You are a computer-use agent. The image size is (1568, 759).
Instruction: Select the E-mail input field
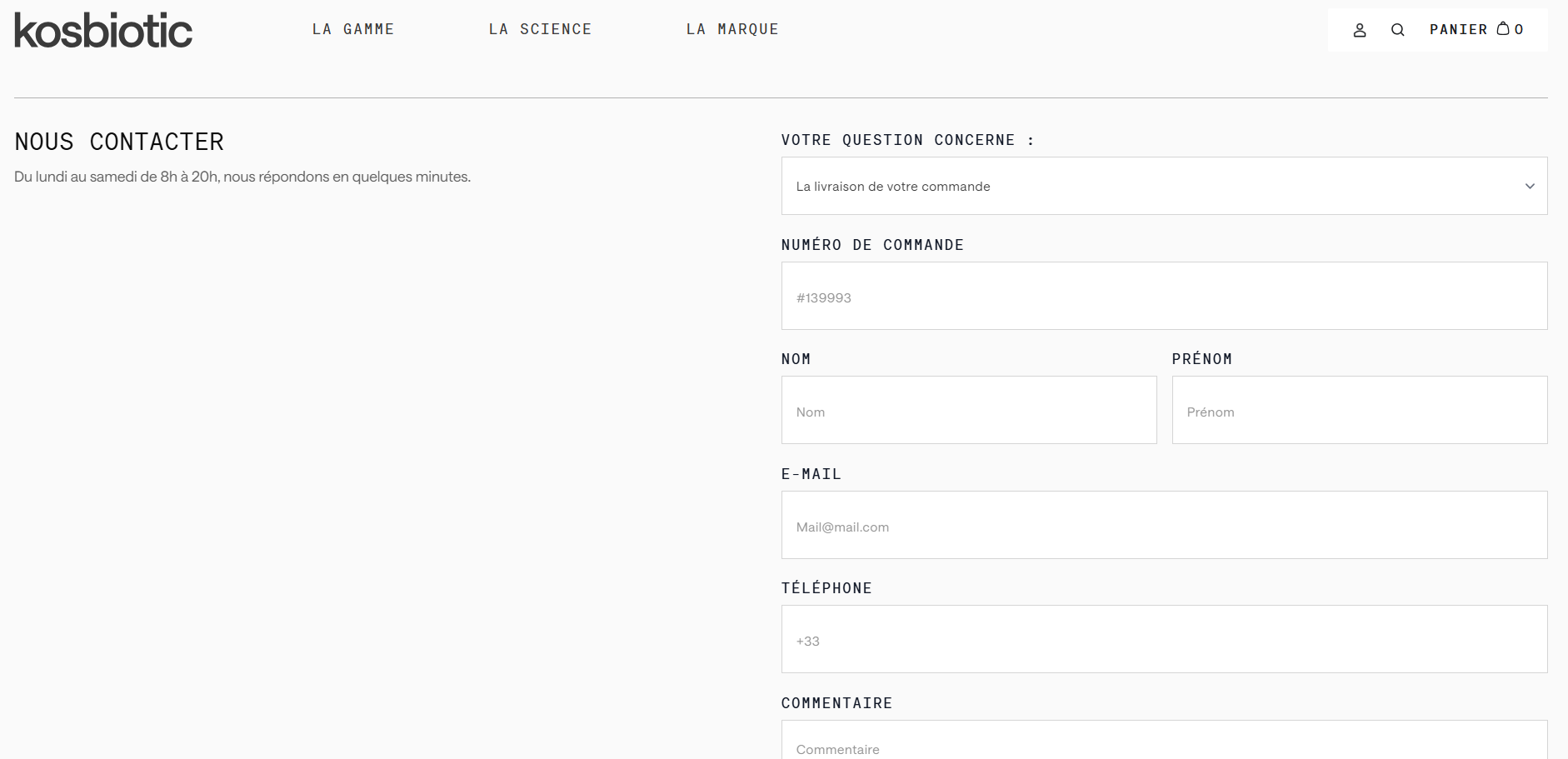tap(1163, 526)
